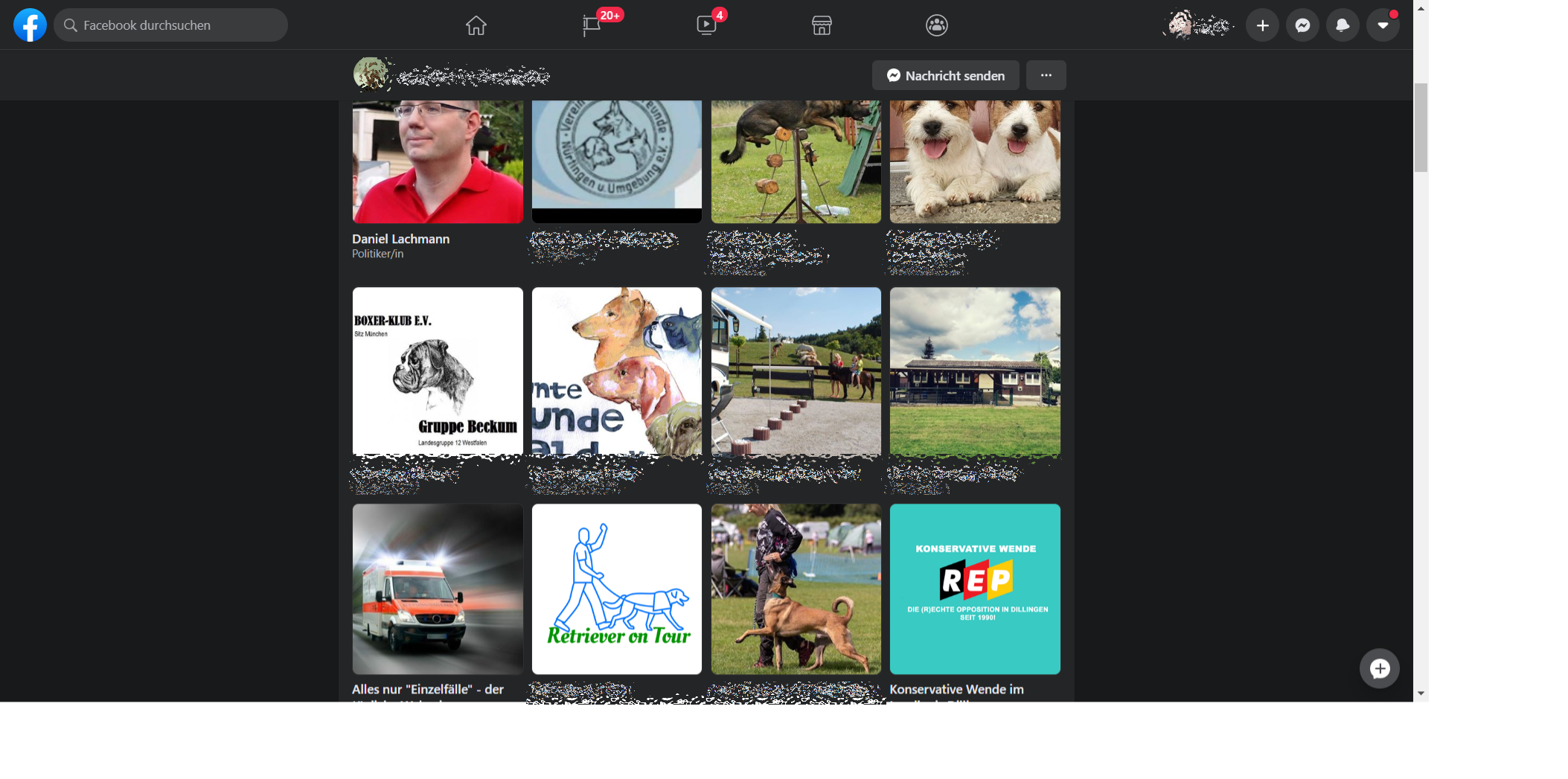The width and height of the screenshot is (1568, 779).
Task: Open the Retriever on Tour logo thumbnail
Action: point(617,589)
